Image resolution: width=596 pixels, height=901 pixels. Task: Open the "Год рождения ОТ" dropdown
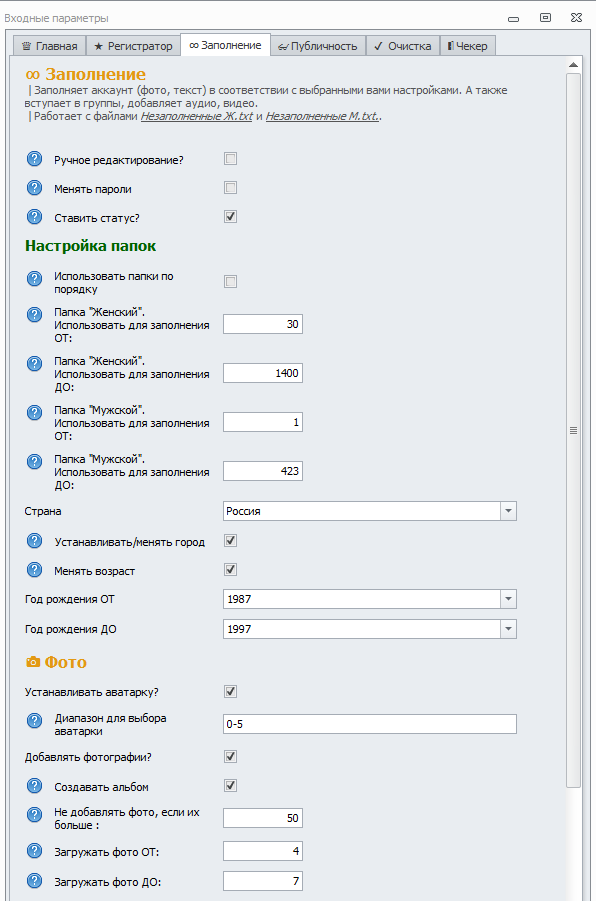click(508, 599)
